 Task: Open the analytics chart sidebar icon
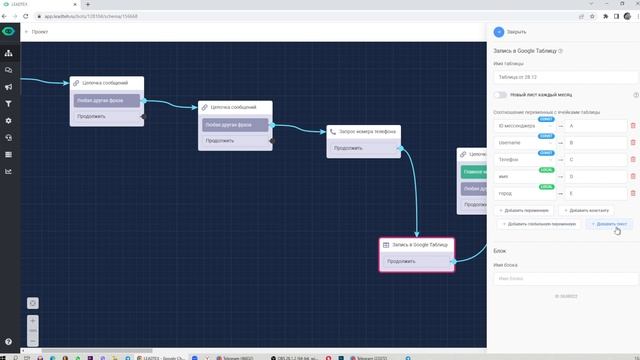[8, 171]
